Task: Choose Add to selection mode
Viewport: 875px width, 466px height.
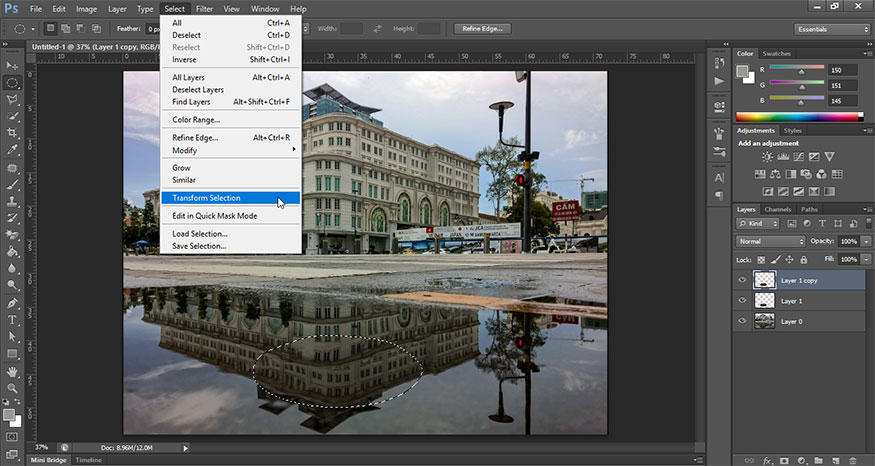Action: (x=66, y=28)
